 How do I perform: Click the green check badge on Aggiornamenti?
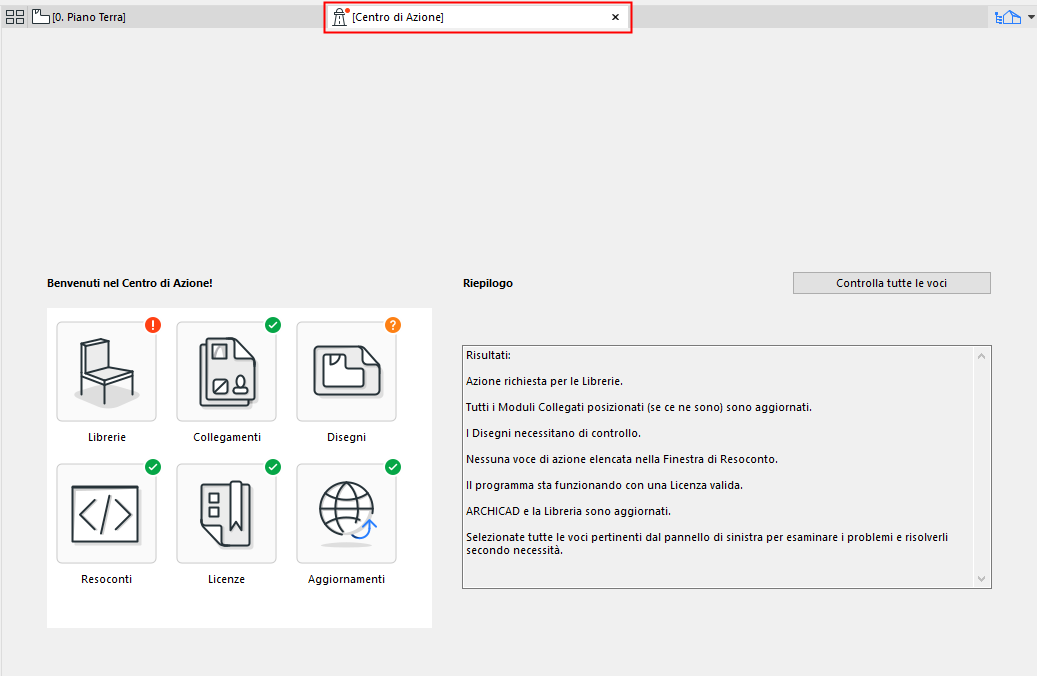393,467
